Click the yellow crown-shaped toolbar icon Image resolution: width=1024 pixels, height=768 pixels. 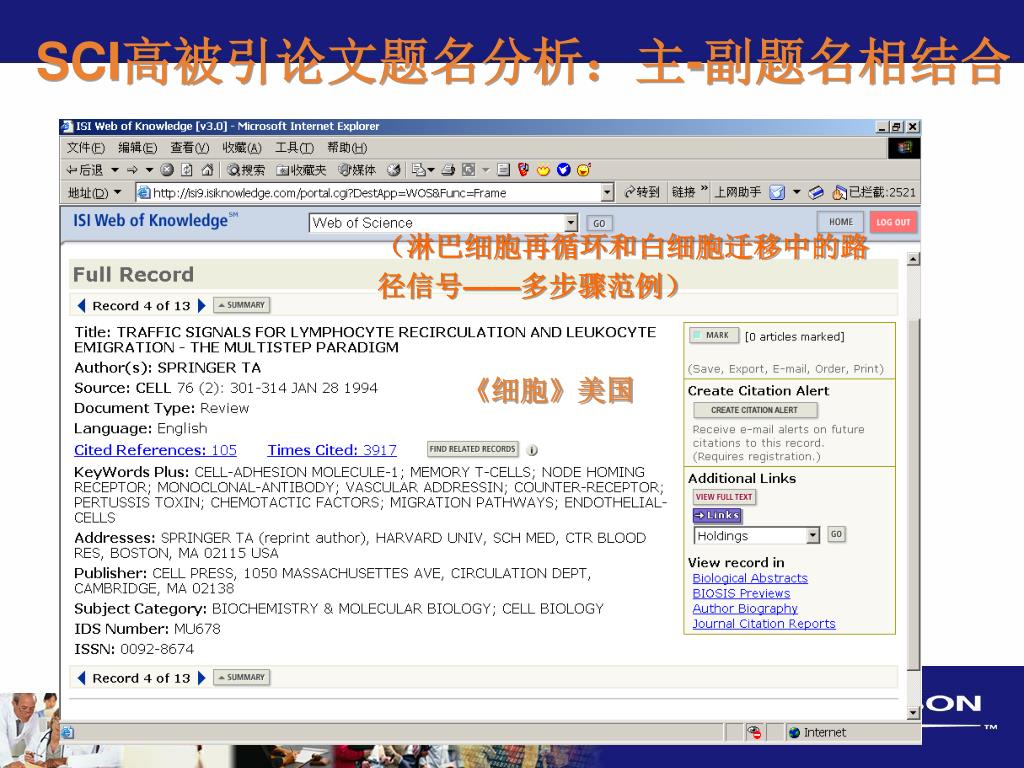coord(543,170)
